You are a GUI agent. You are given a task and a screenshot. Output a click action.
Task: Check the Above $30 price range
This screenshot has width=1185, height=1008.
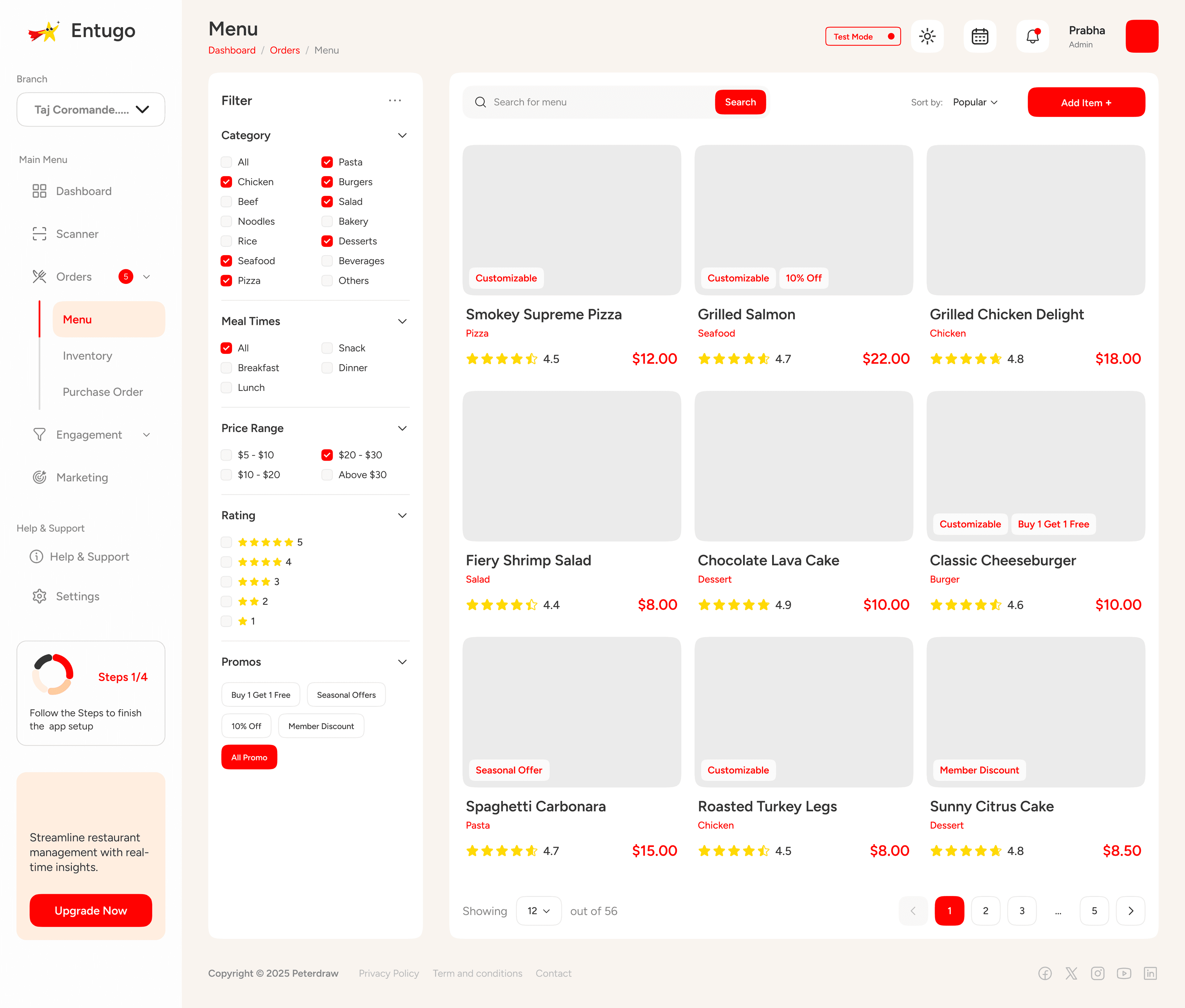click(x=327, y=475)
